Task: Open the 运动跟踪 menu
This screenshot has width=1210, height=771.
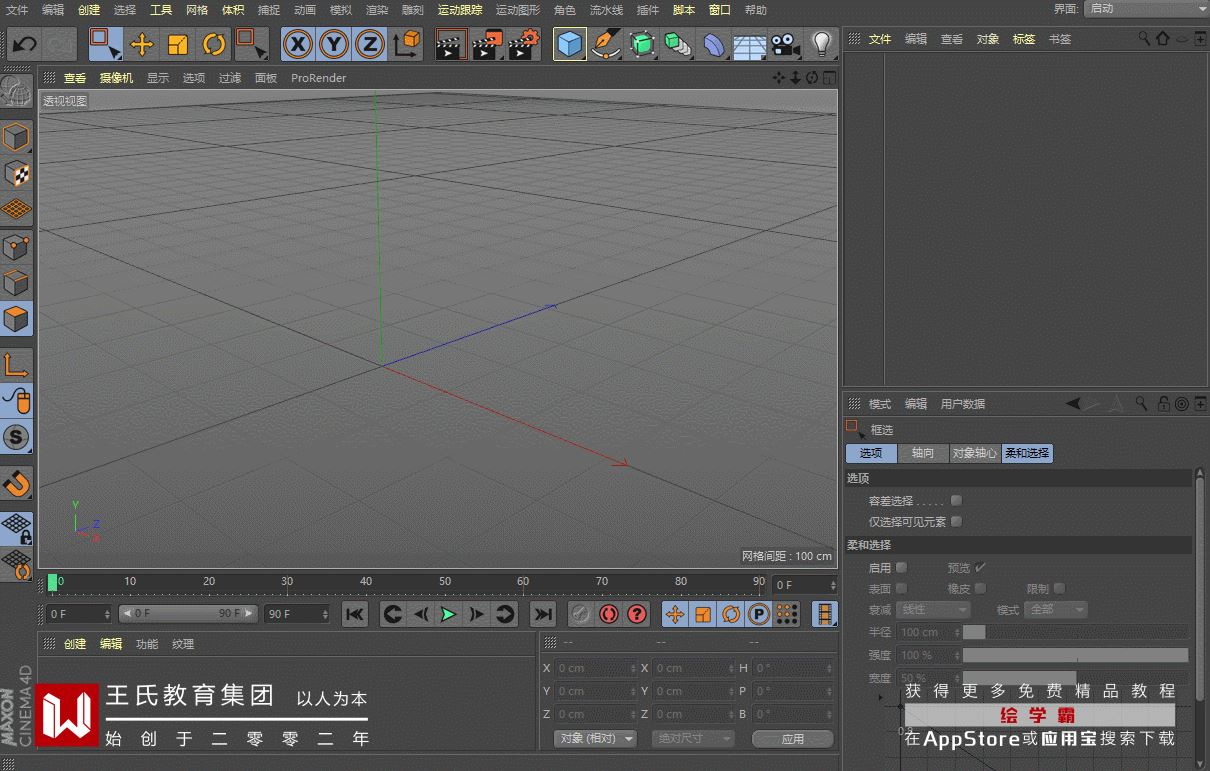Action: 460,10
